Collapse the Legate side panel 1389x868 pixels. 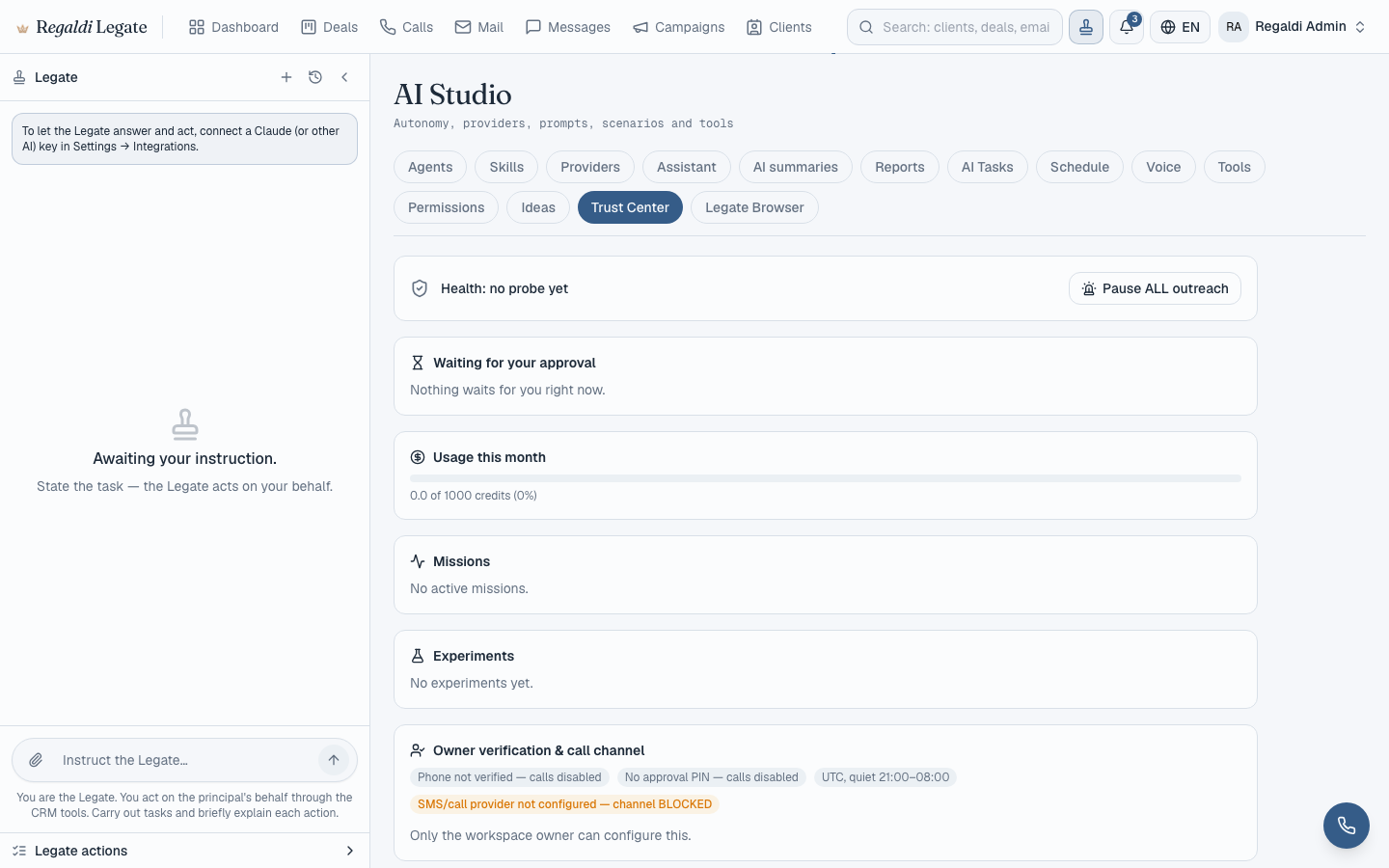click(x=344, y=77)
